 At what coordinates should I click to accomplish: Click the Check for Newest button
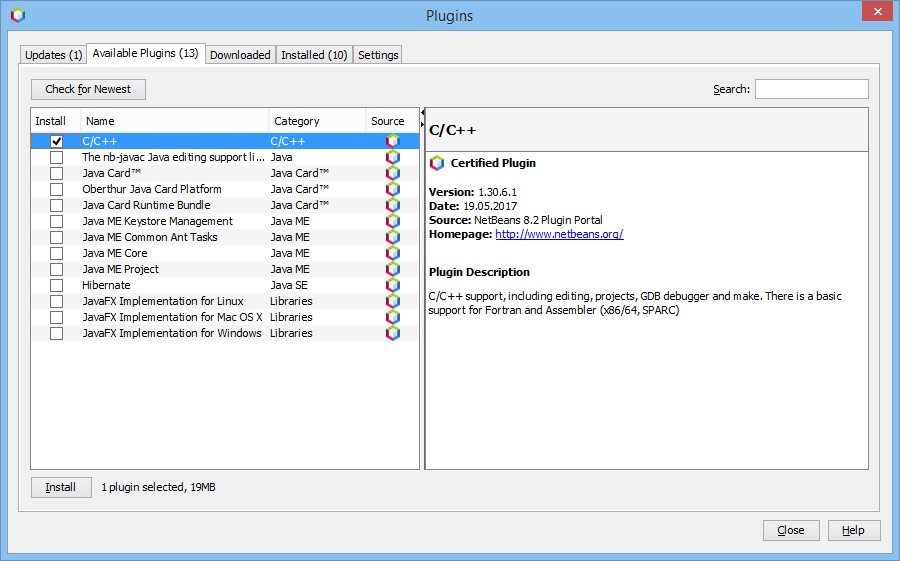88,89
